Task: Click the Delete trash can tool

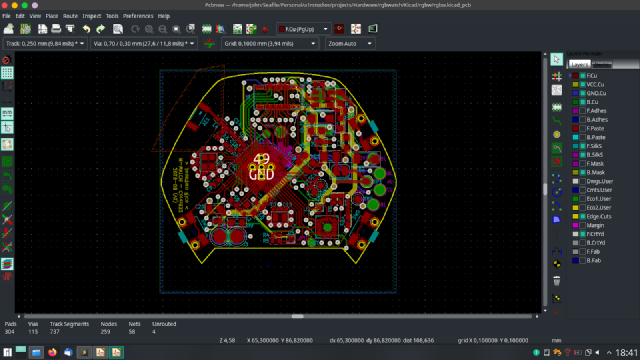Action: [x=557, y=281]
